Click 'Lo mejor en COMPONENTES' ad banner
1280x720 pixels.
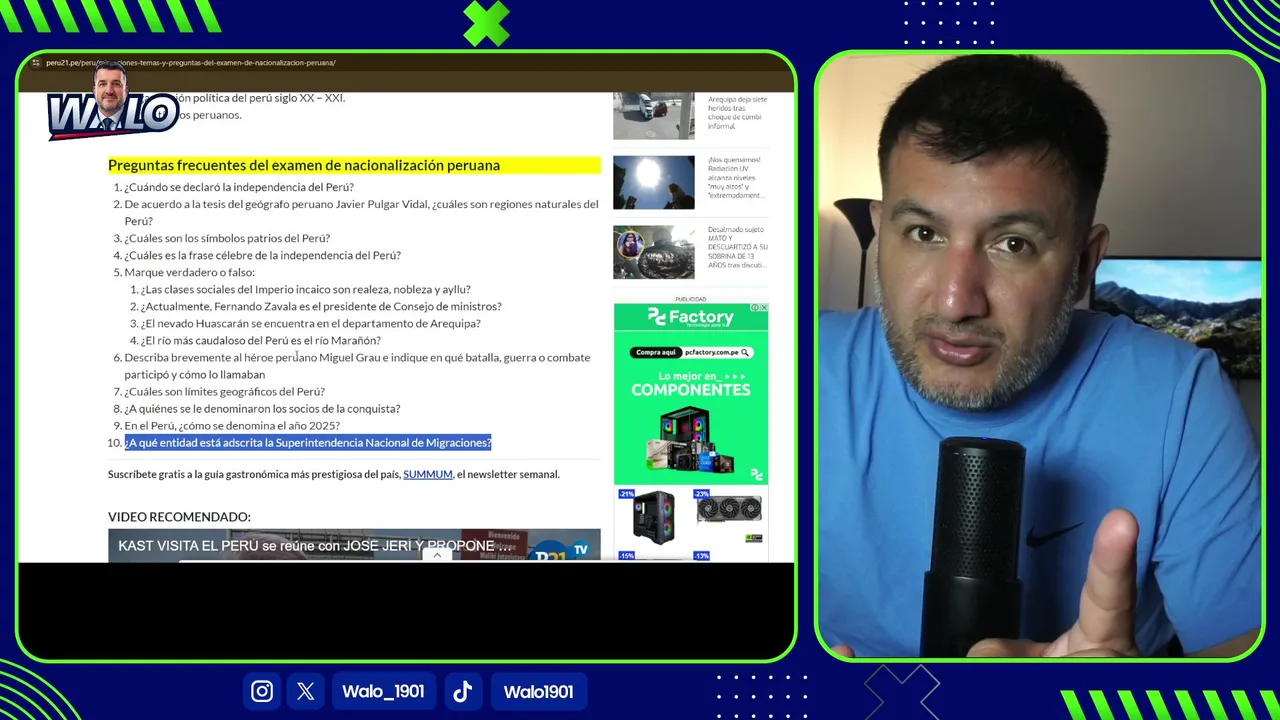[691, 383]
